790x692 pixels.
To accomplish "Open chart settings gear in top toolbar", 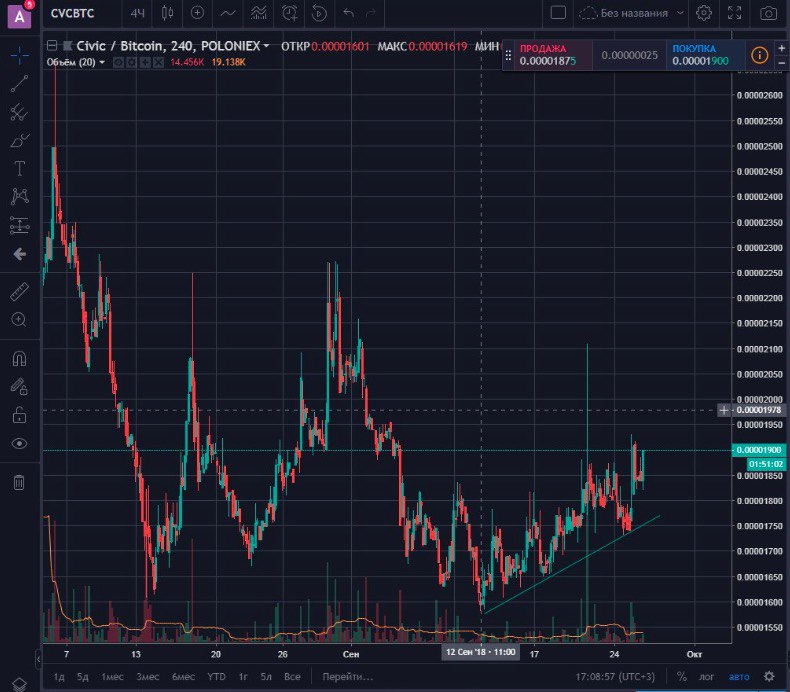I will (x=704, y=13).
